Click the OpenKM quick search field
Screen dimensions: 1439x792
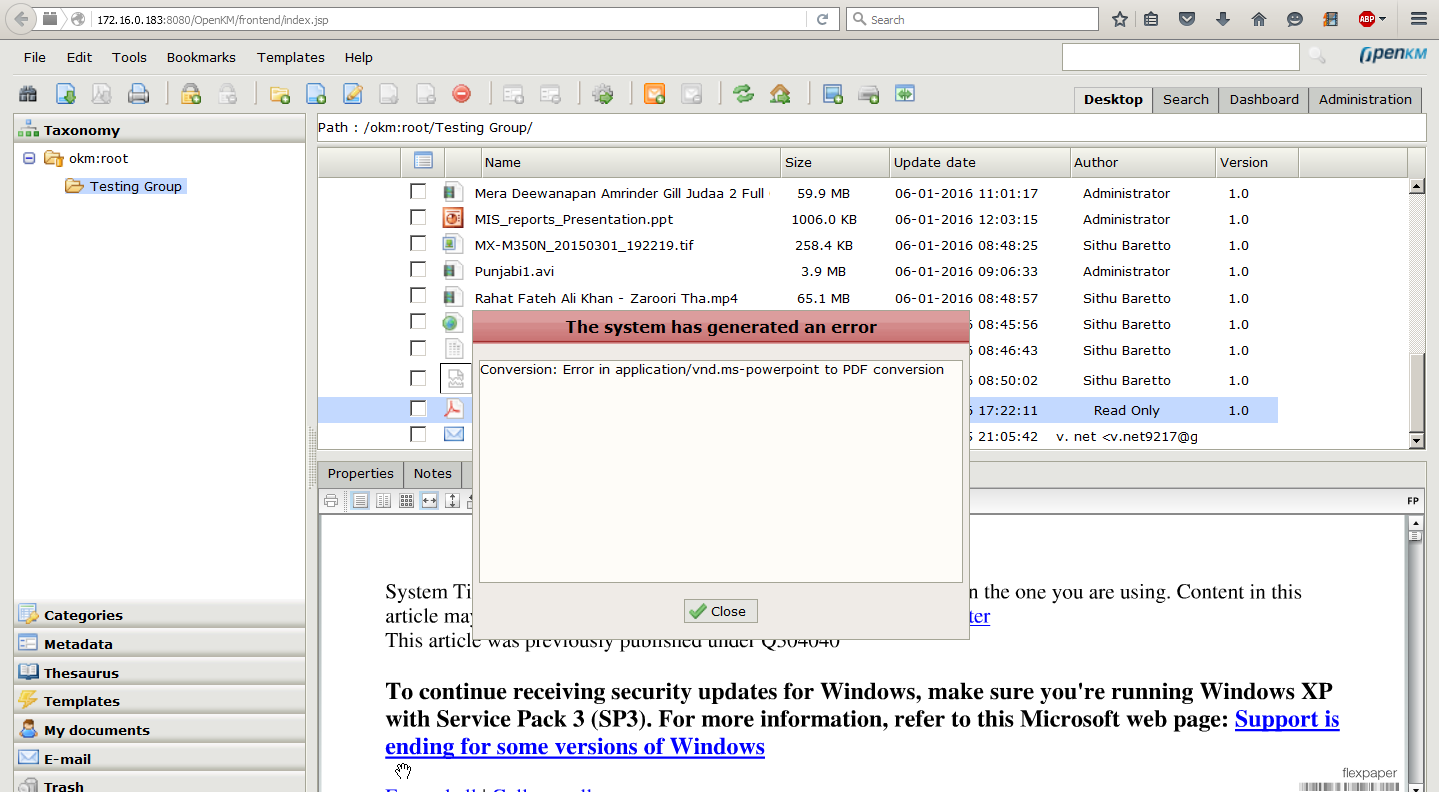(1180, 57)
